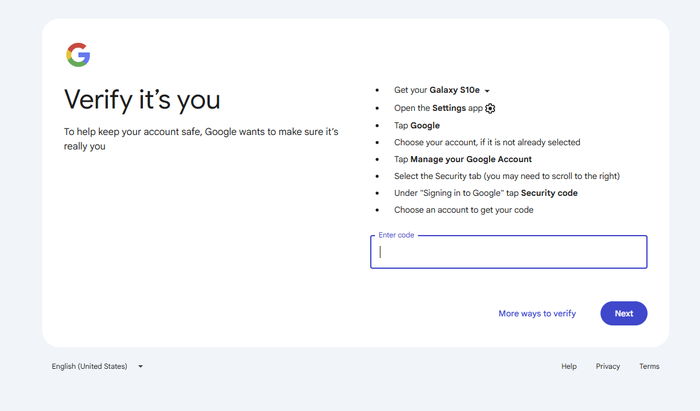Click the Next button
Viewport: 700px width, 411px height.
pos(624,313)
